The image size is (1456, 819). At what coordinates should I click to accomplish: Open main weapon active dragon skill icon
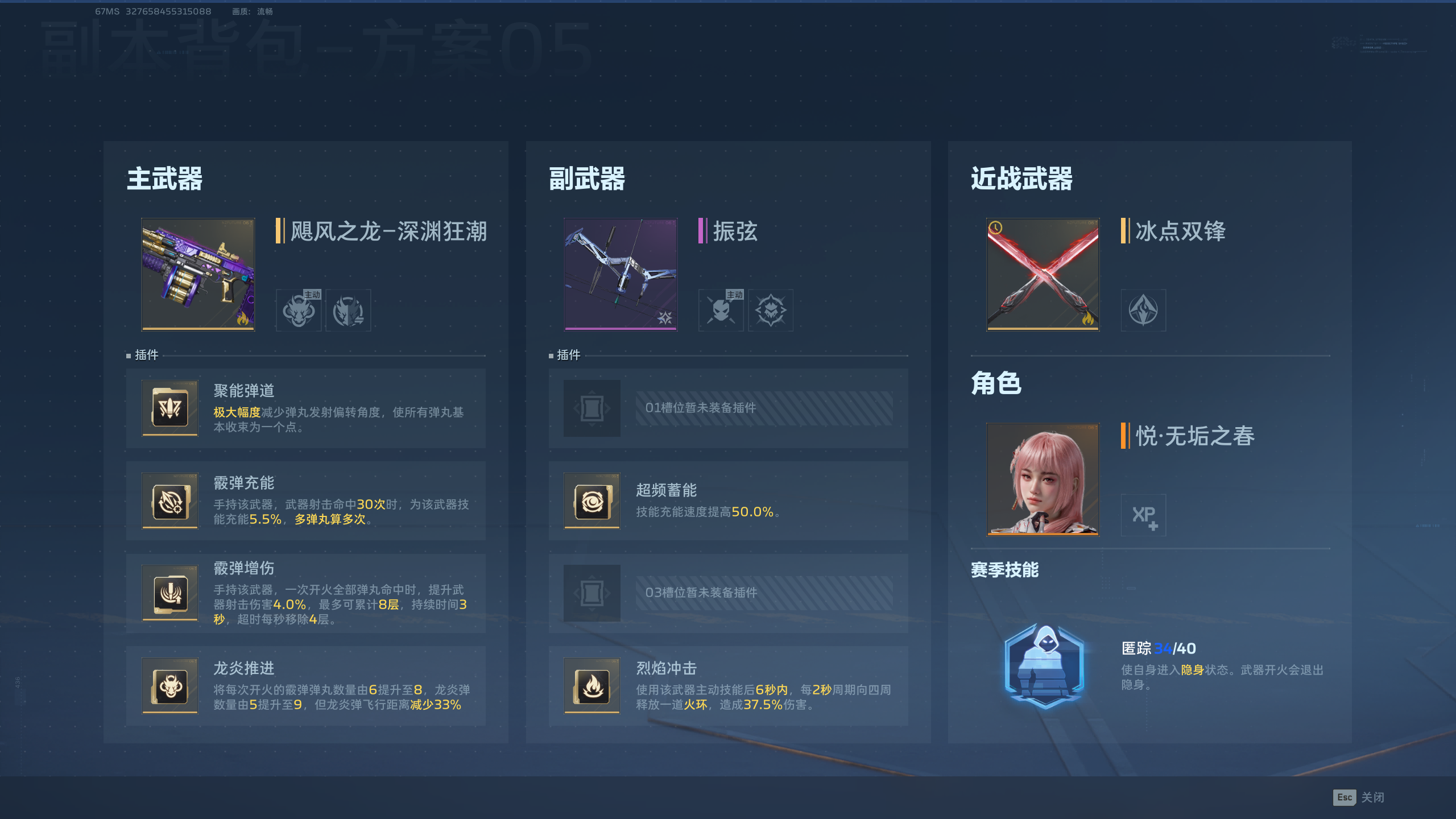[299, 311]
